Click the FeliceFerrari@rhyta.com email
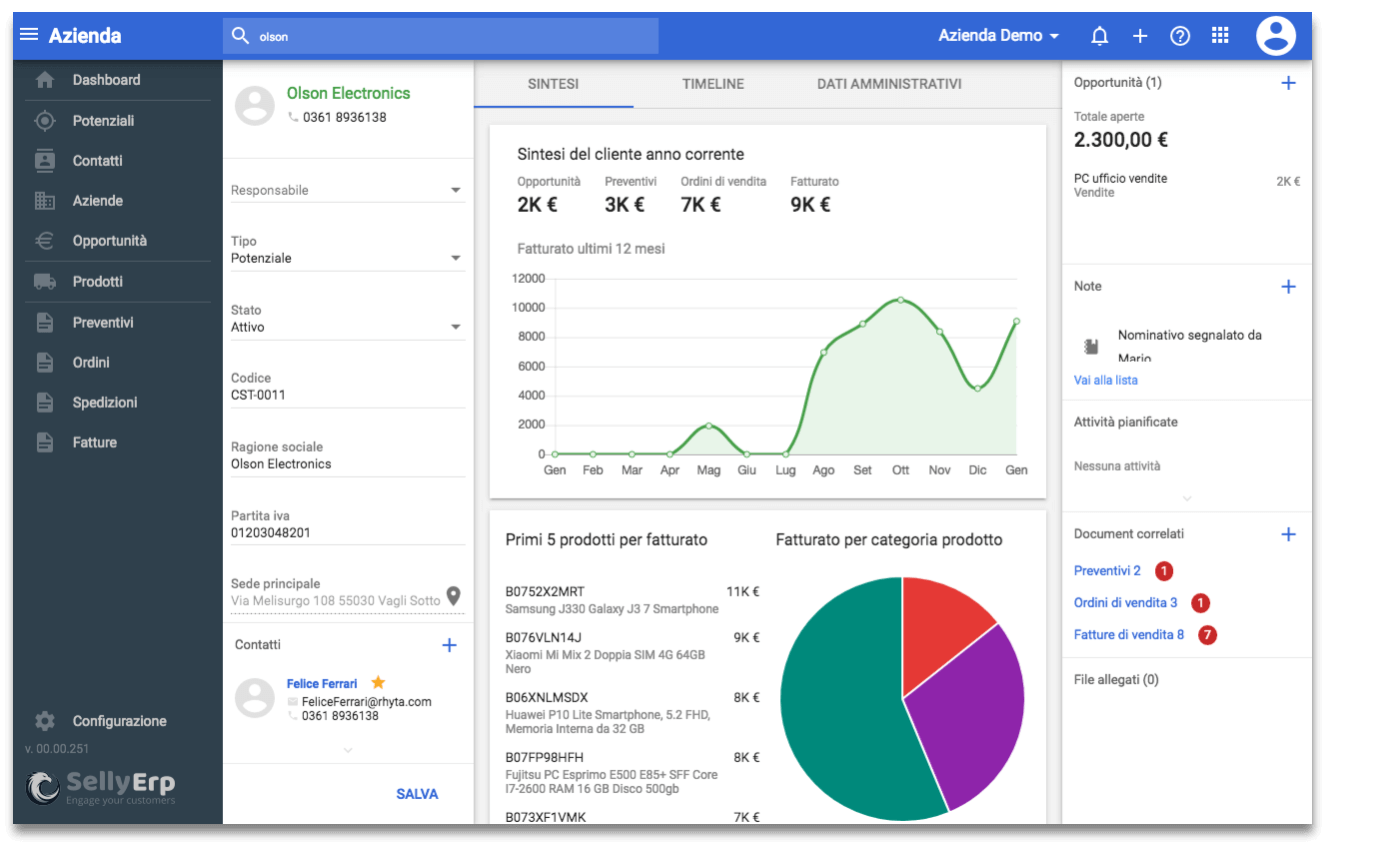 tap(366, 702)
